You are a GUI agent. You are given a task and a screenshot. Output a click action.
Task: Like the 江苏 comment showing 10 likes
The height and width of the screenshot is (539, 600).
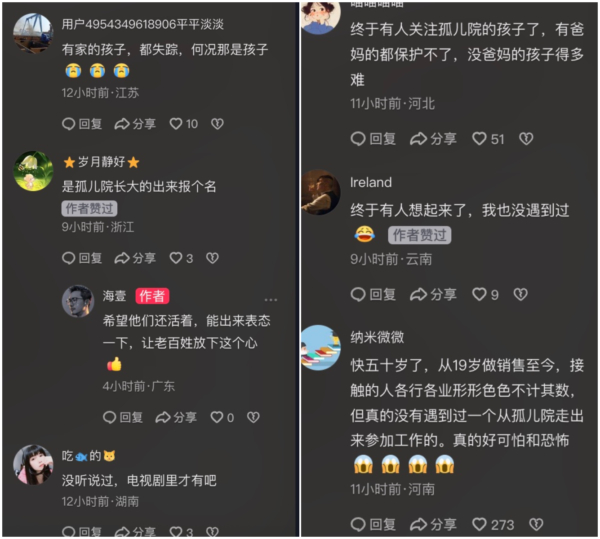184,124
